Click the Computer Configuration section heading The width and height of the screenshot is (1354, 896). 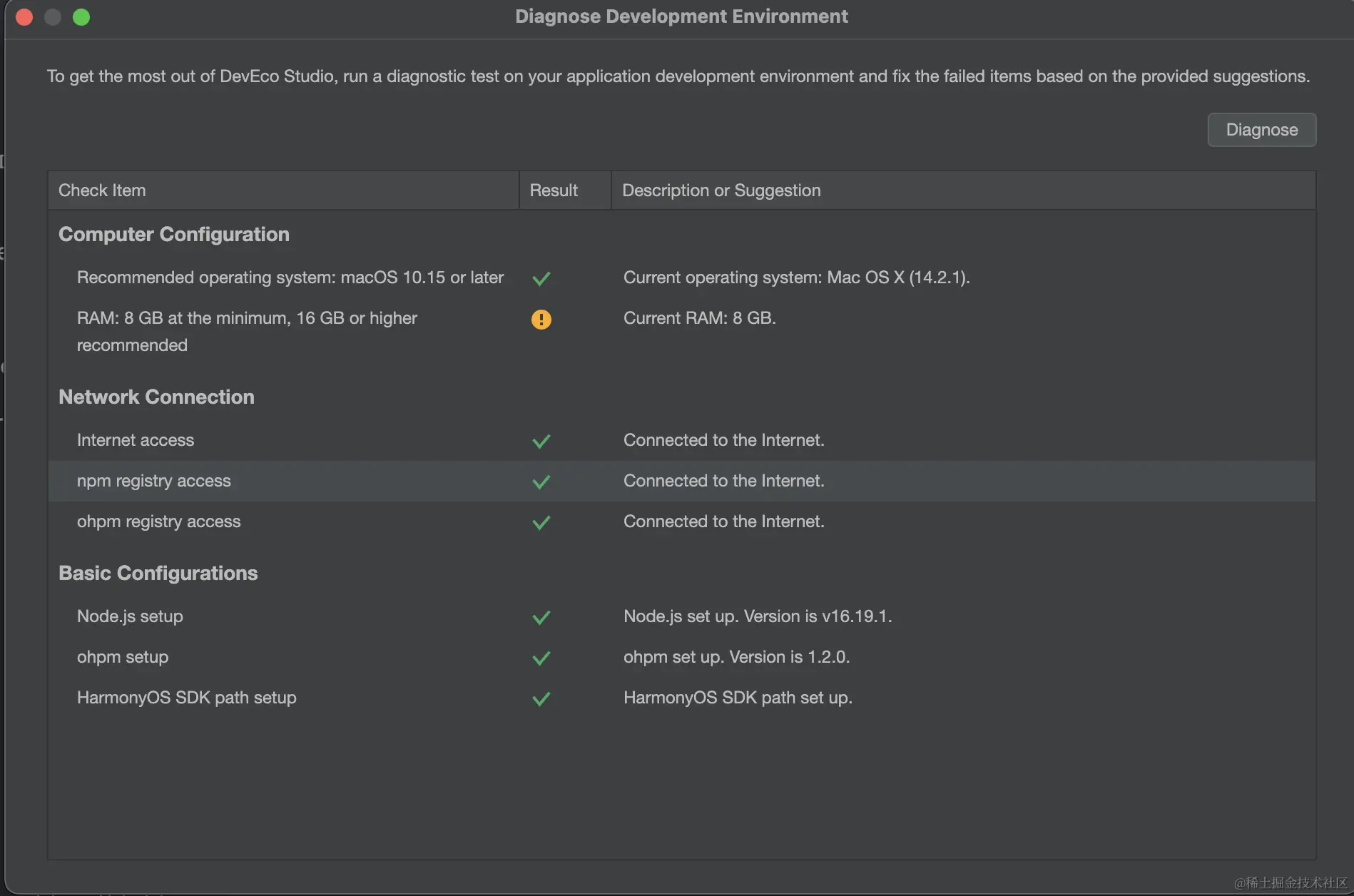coord(174,235)
